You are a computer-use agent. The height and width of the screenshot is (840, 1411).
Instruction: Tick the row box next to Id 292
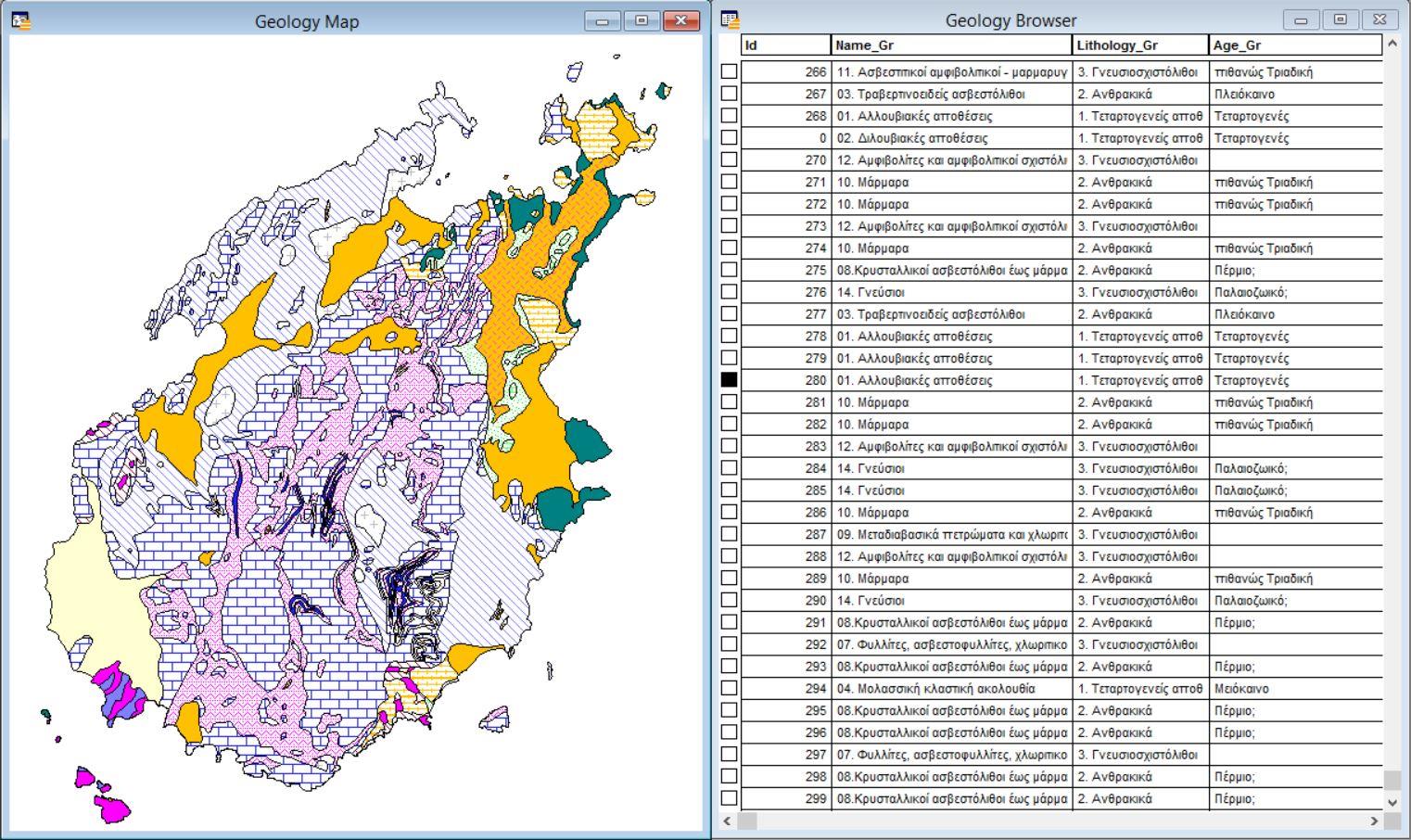point(730,644)
